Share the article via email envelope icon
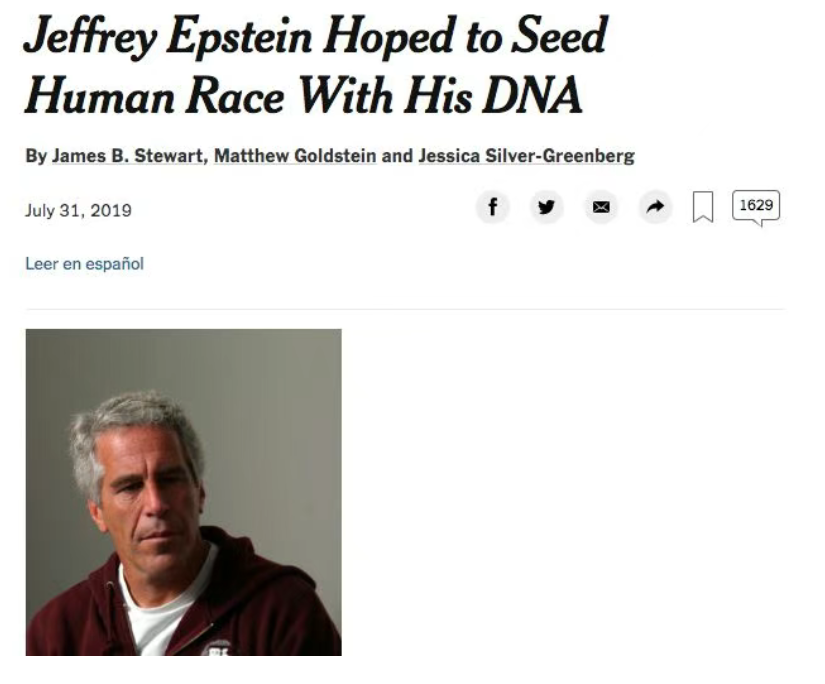 coord(601,207)
